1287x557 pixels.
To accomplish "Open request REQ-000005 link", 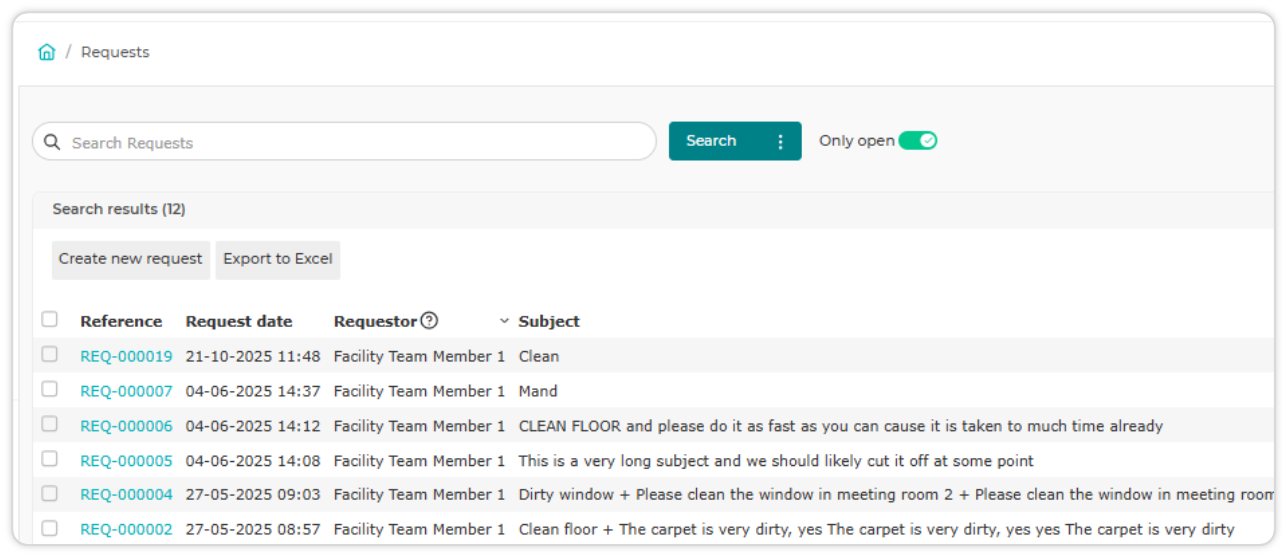I will 126,461.
